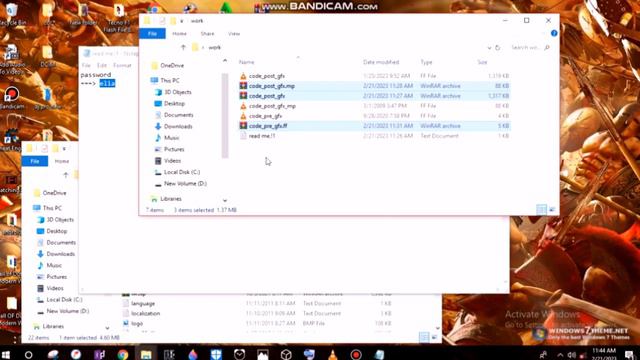Refresh the work folder view

click(x=498, y=48)
